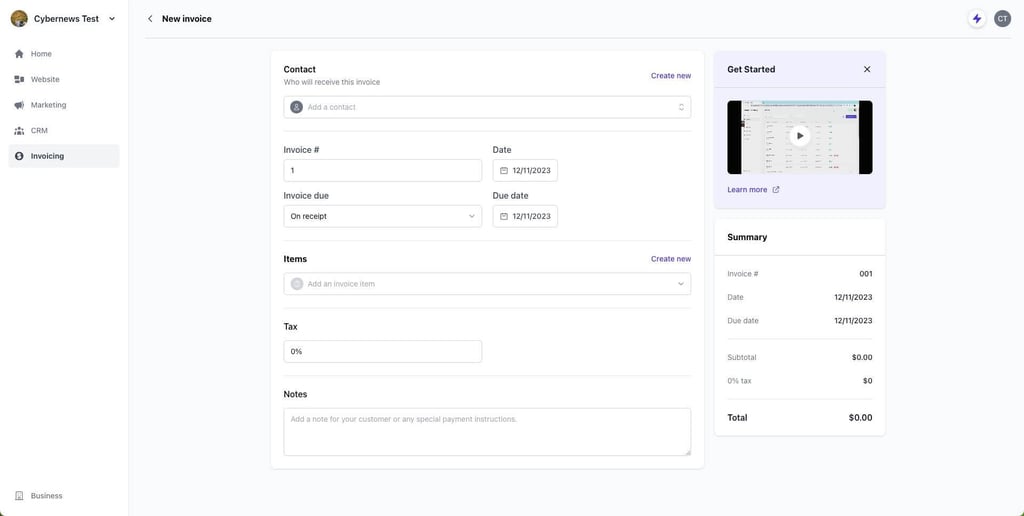Click the Website icon in sidebar

(19, 79)
